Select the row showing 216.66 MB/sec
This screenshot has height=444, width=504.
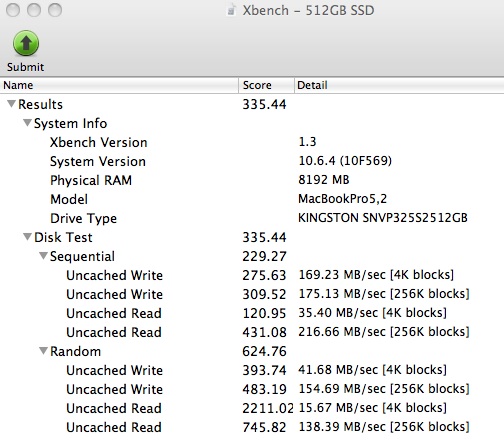[x=252, y=332]
